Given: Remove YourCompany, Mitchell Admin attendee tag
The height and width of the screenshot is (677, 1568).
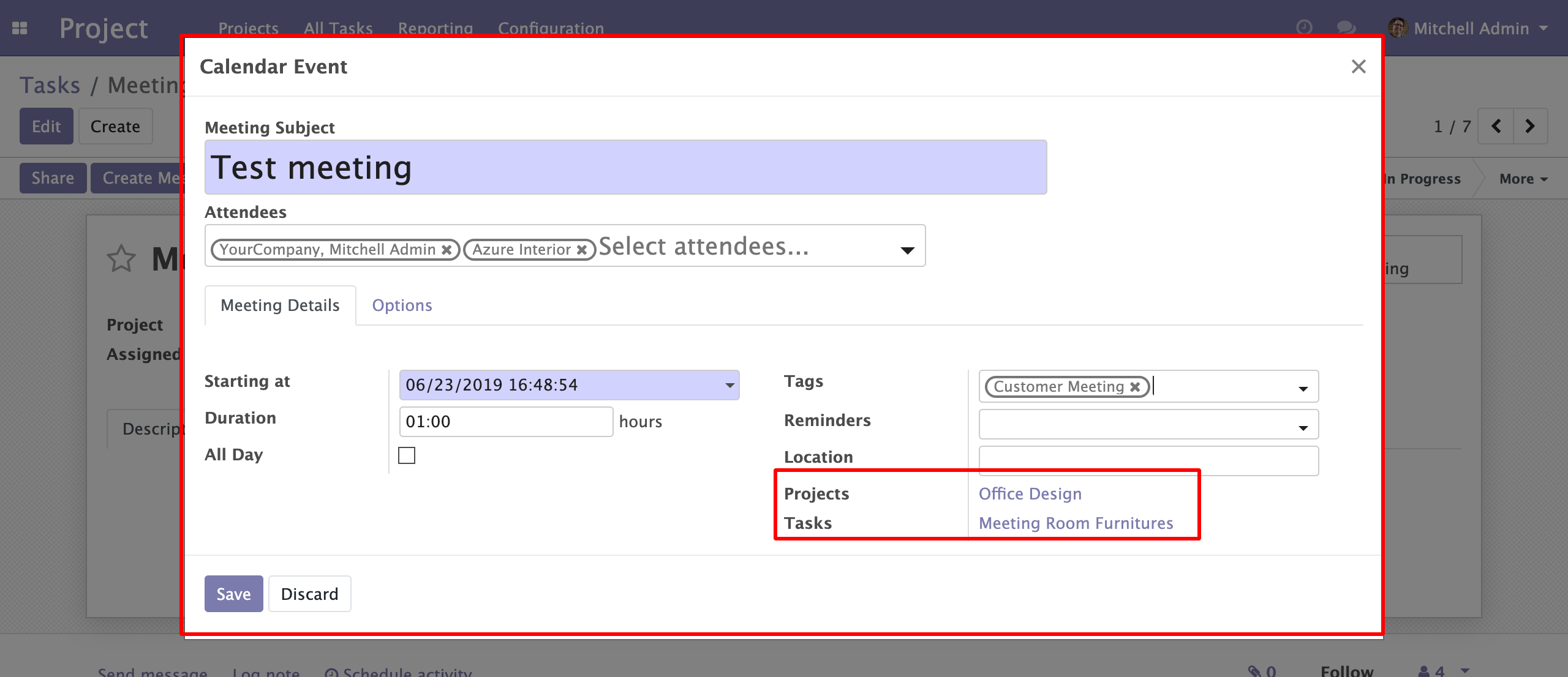Looking at the screenshot, I should [x=447, y=250].
